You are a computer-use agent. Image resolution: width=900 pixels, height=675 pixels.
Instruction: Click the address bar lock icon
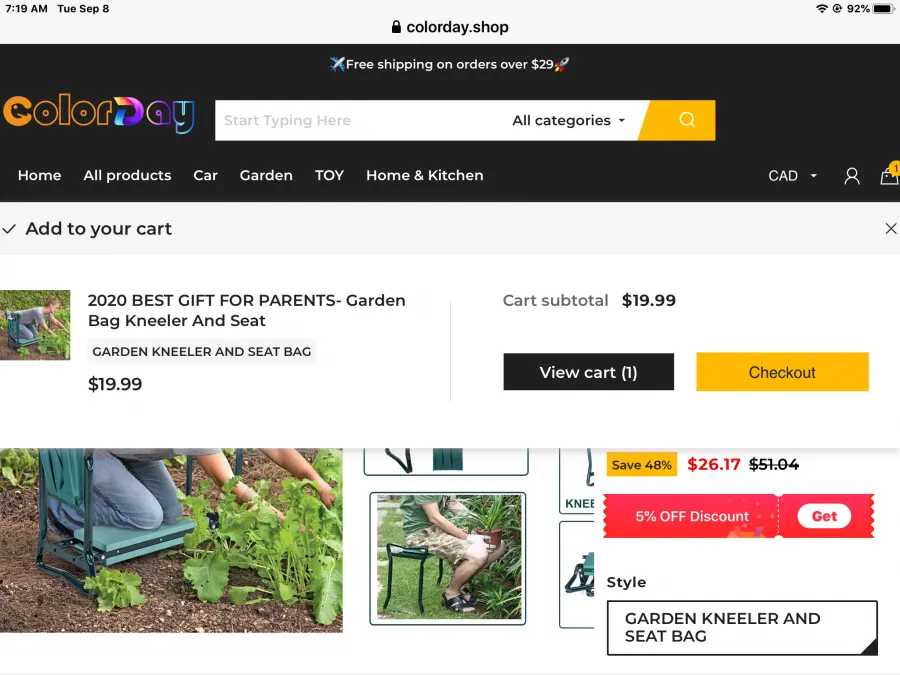click(396, 27)
